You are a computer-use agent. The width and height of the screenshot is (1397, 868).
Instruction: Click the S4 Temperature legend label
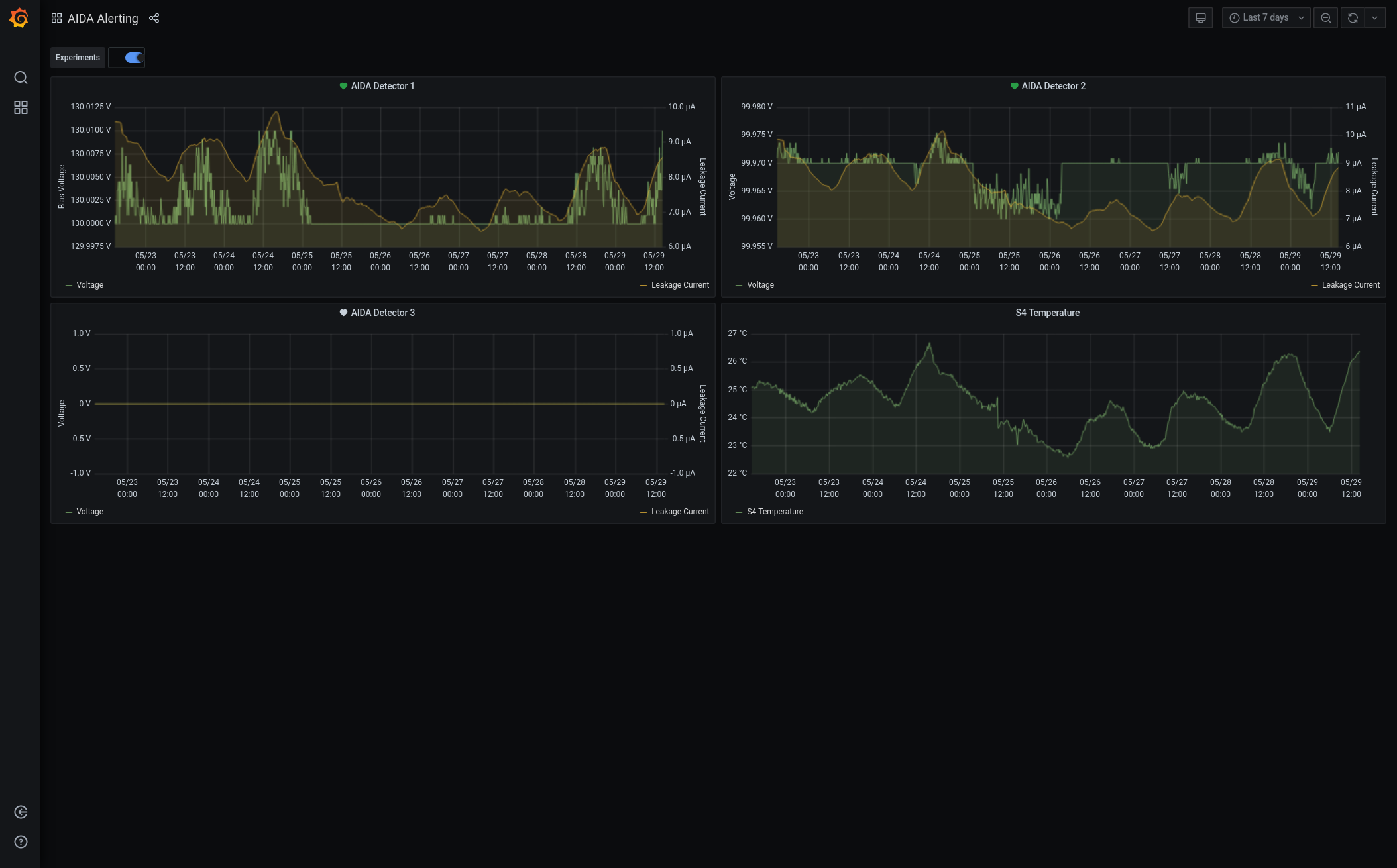(775, 512)
